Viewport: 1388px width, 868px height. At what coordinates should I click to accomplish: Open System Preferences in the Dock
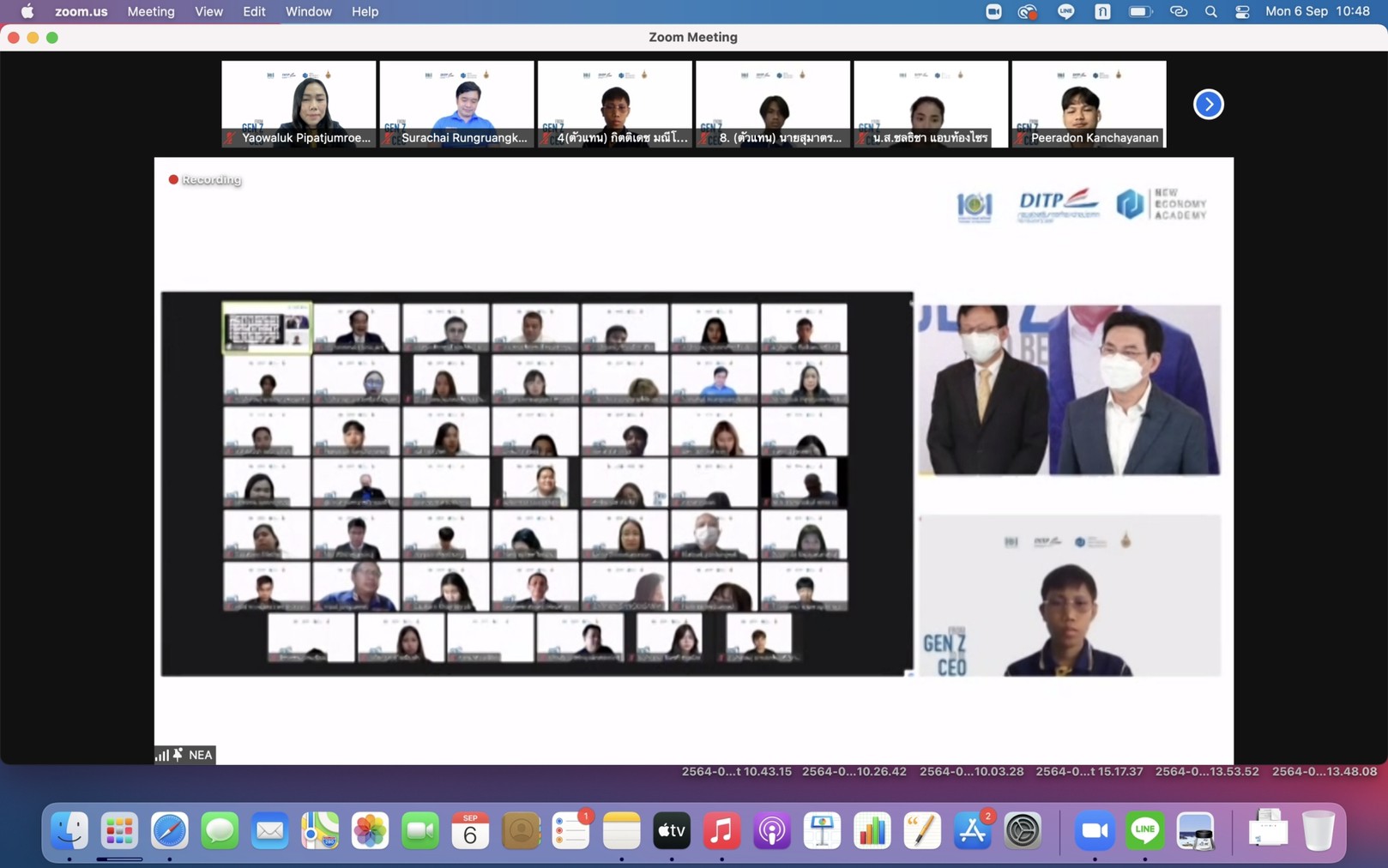click(1023, 830)
